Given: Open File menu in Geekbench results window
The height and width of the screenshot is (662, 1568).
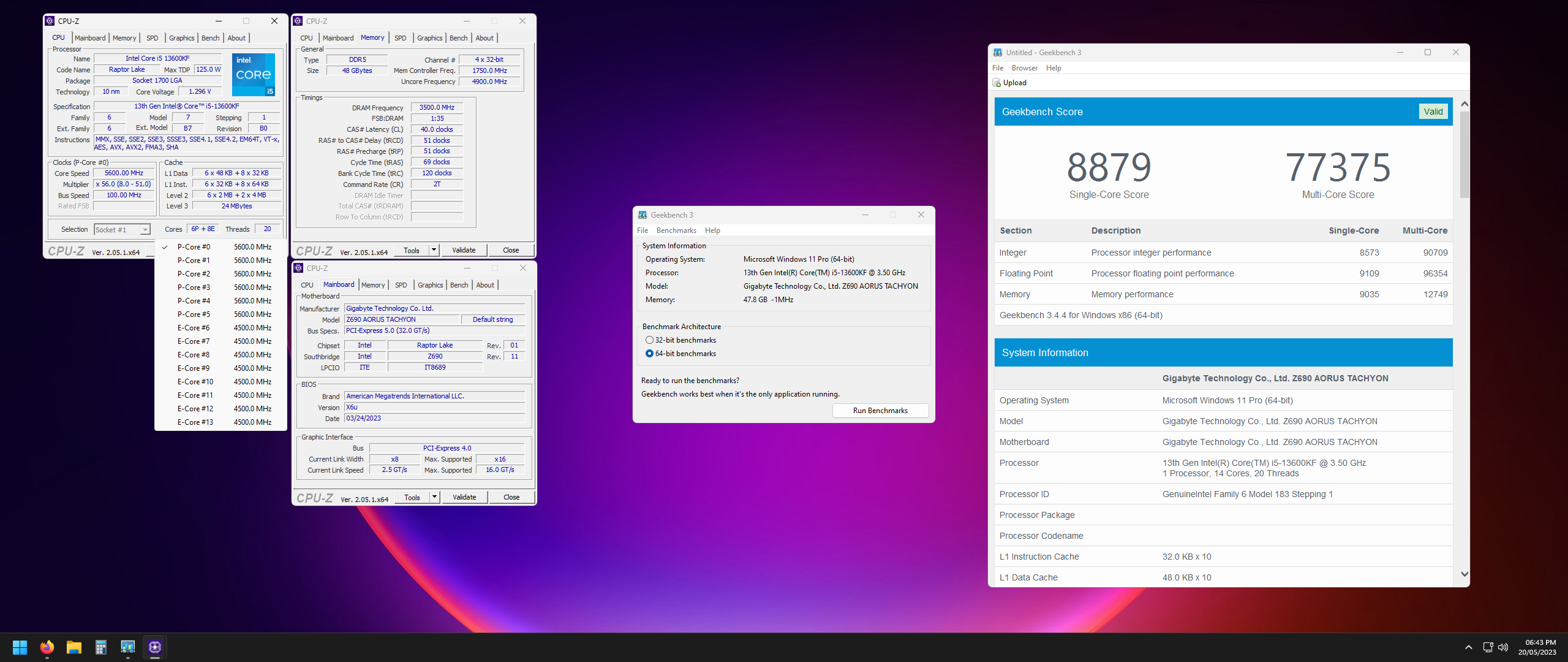Looking at the screenshot, I should coord(998,68).
